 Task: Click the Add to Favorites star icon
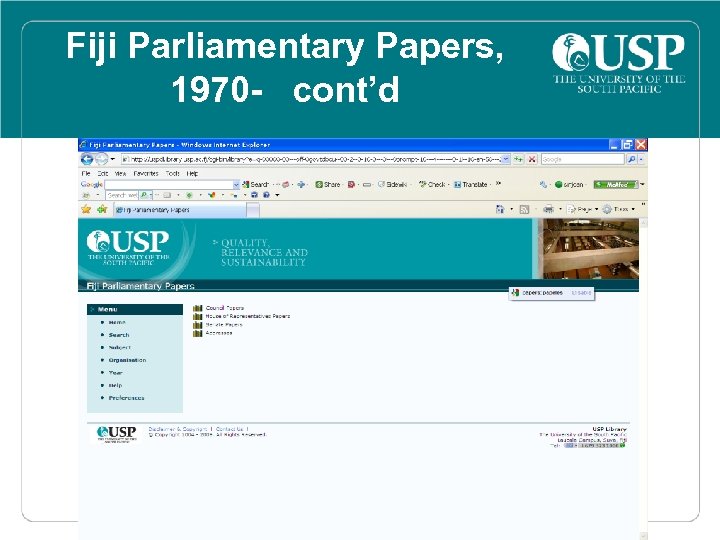point(102,209)
